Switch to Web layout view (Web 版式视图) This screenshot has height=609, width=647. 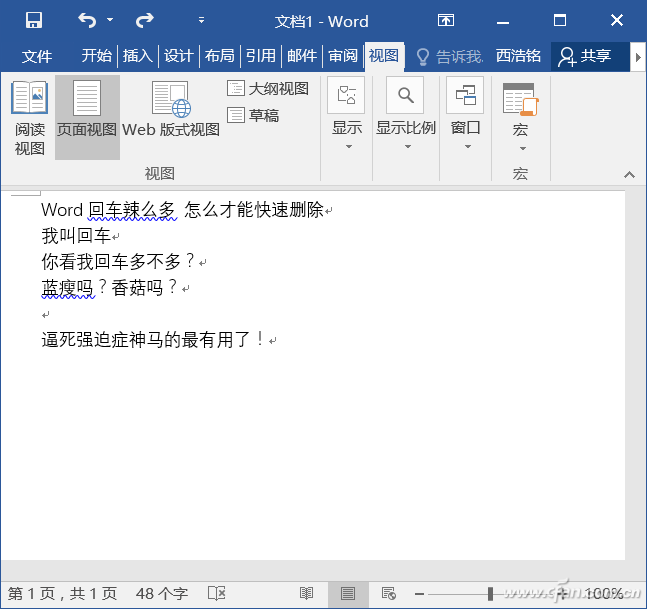(x=171, y=111)
